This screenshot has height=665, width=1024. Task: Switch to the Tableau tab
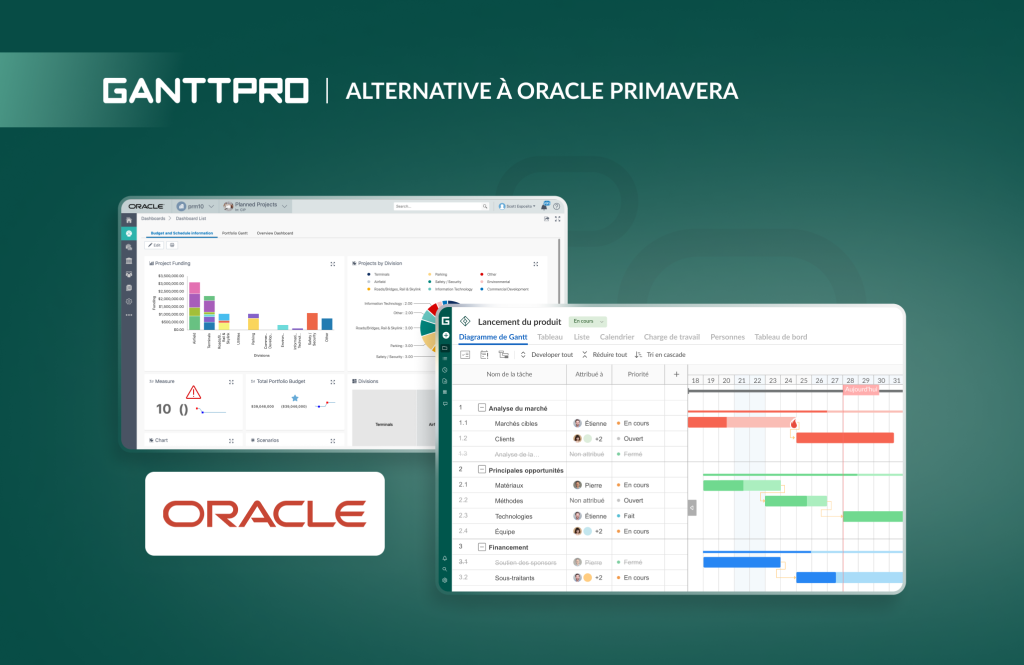tap(550, 337)
